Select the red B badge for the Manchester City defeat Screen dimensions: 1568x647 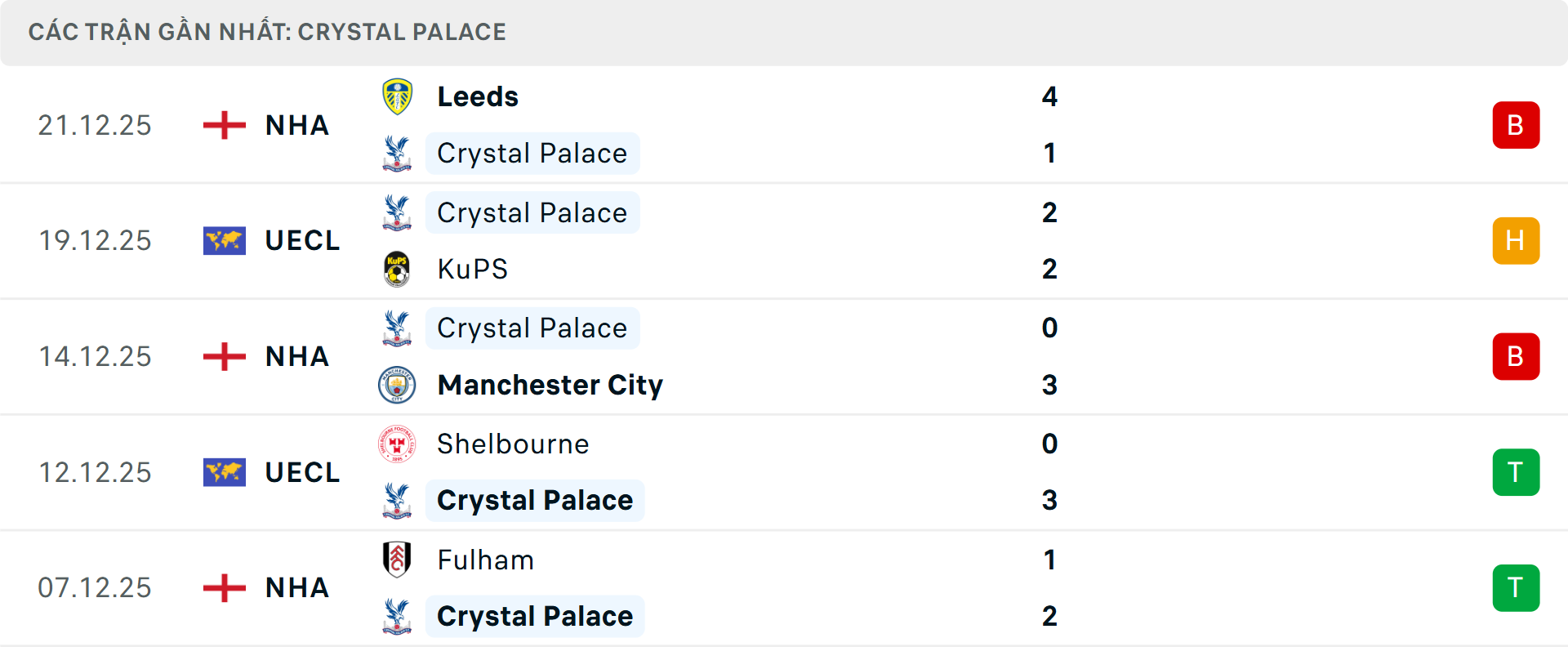click(x=1516, y=357)
